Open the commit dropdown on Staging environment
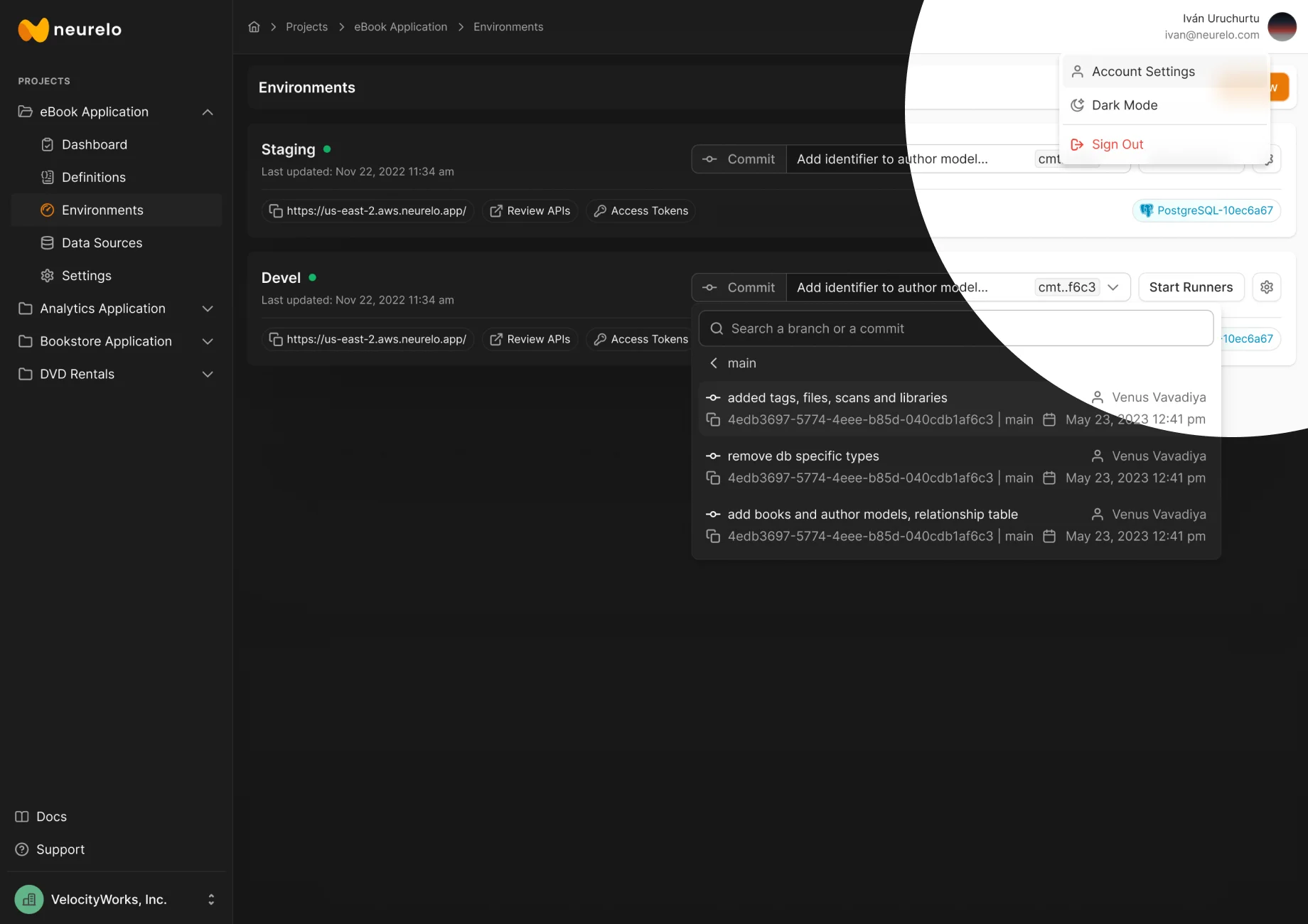The width and height of the screenshot is (1308, 924). [x=1113, y=159]
